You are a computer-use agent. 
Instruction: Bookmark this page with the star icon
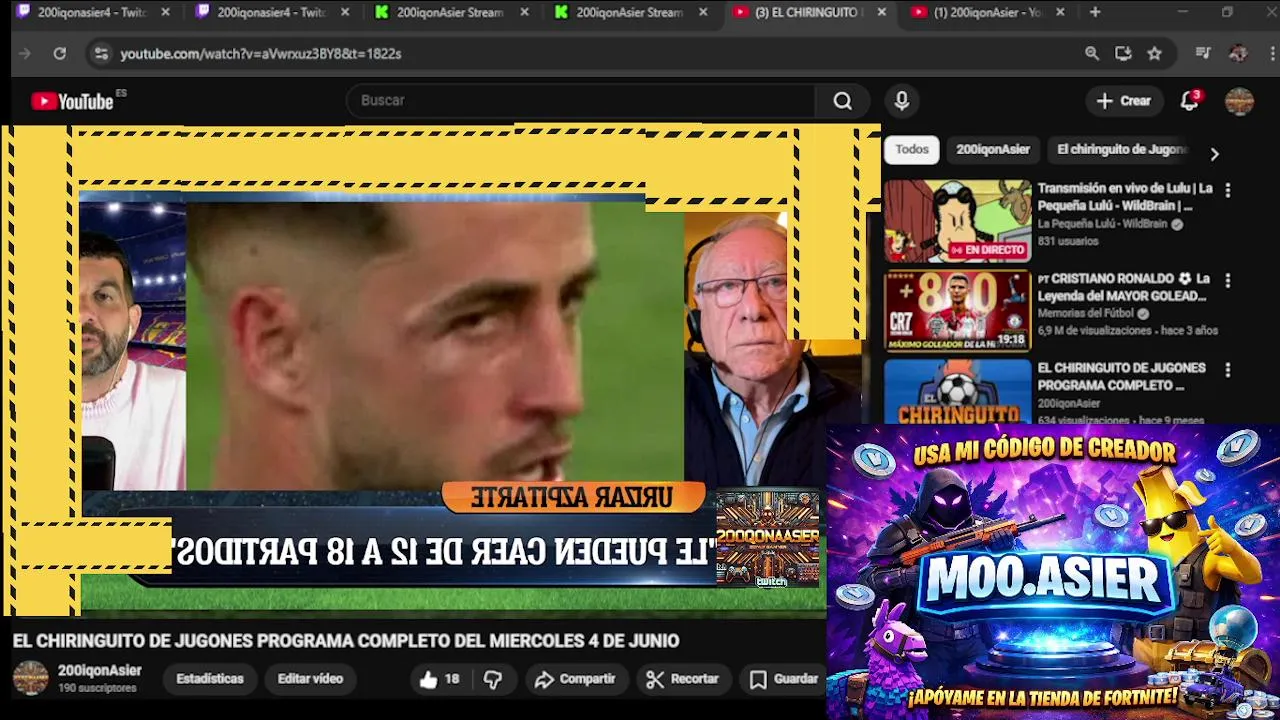pos(1155,54)
